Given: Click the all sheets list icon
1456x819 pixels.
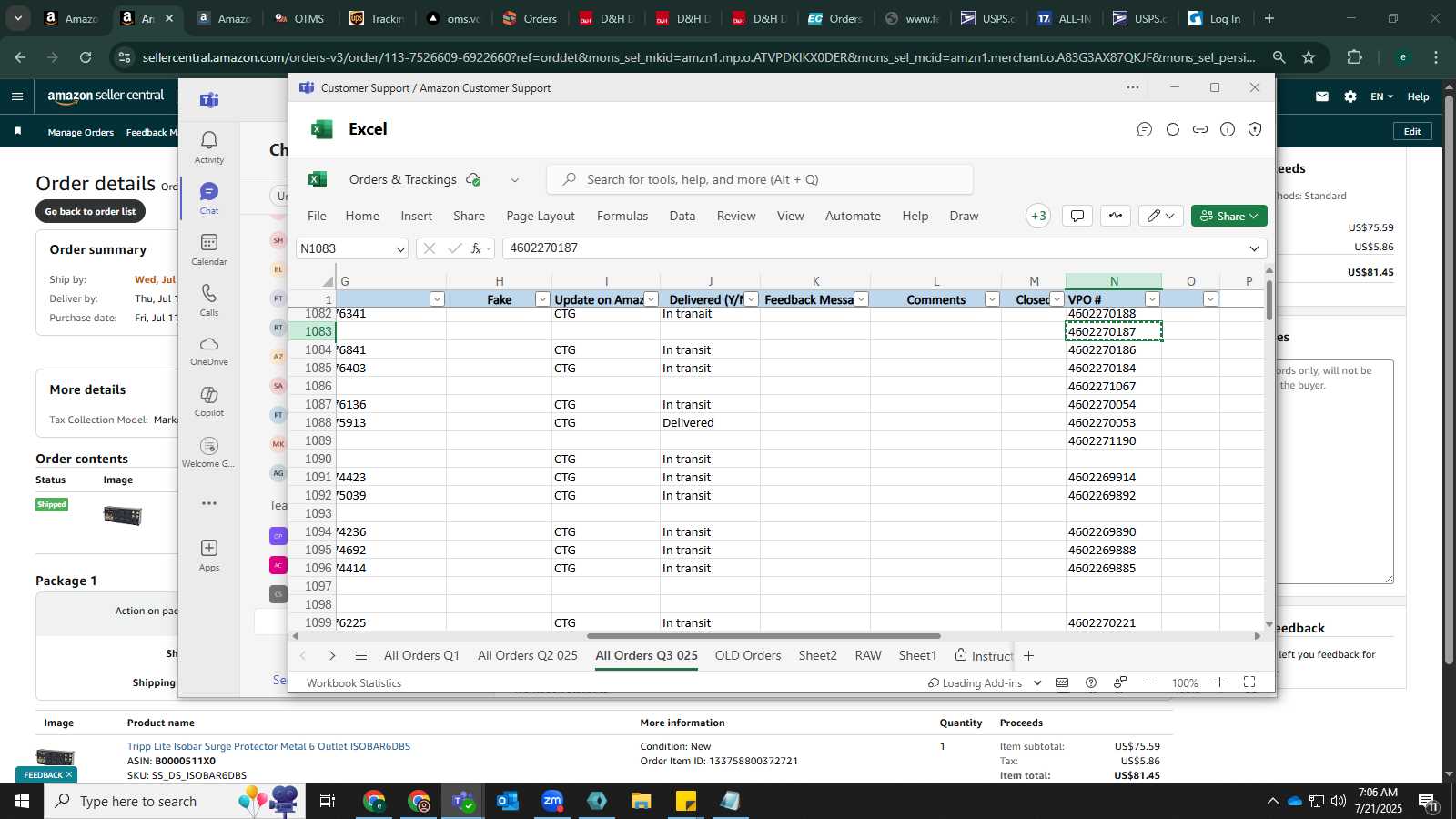Looking at the screenshot, I should (360, 655).
